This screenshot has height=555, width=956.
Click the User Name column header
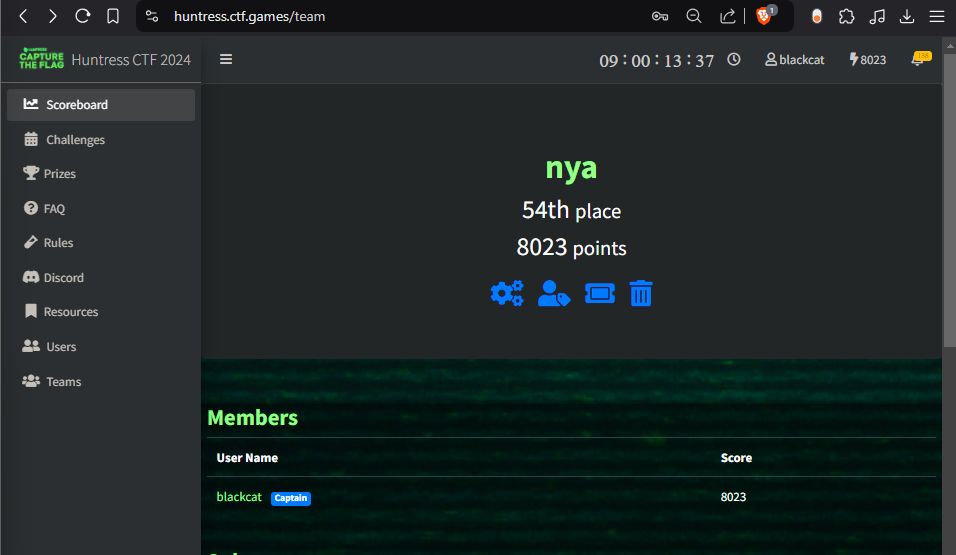247,458
